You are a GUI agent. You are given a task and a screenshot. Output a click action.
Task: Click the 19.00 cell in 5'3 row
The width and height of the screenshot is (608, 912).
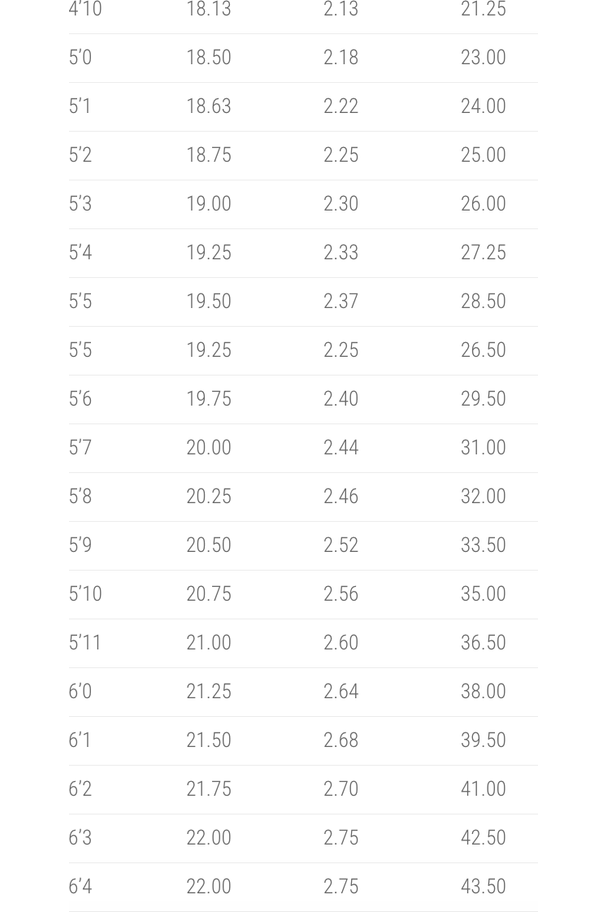pos(208,204)
